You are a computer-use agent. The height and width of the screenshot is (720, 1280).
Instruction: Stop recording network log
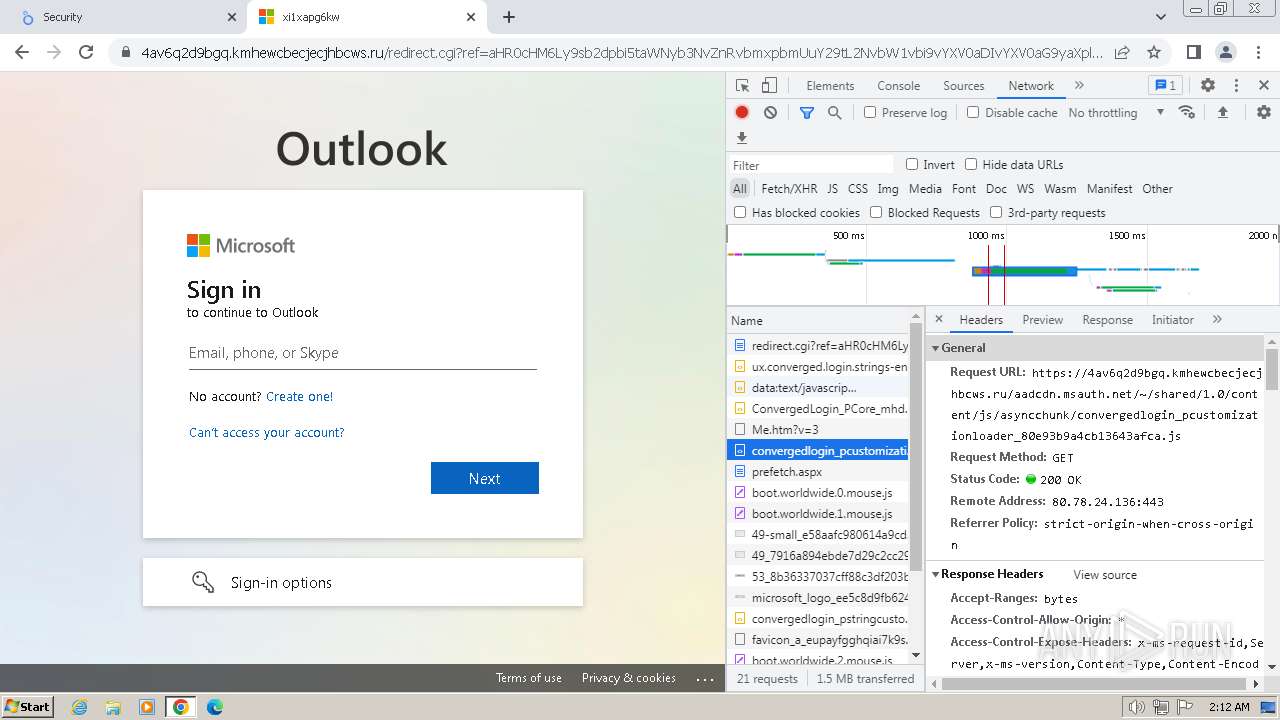(742, 113)
